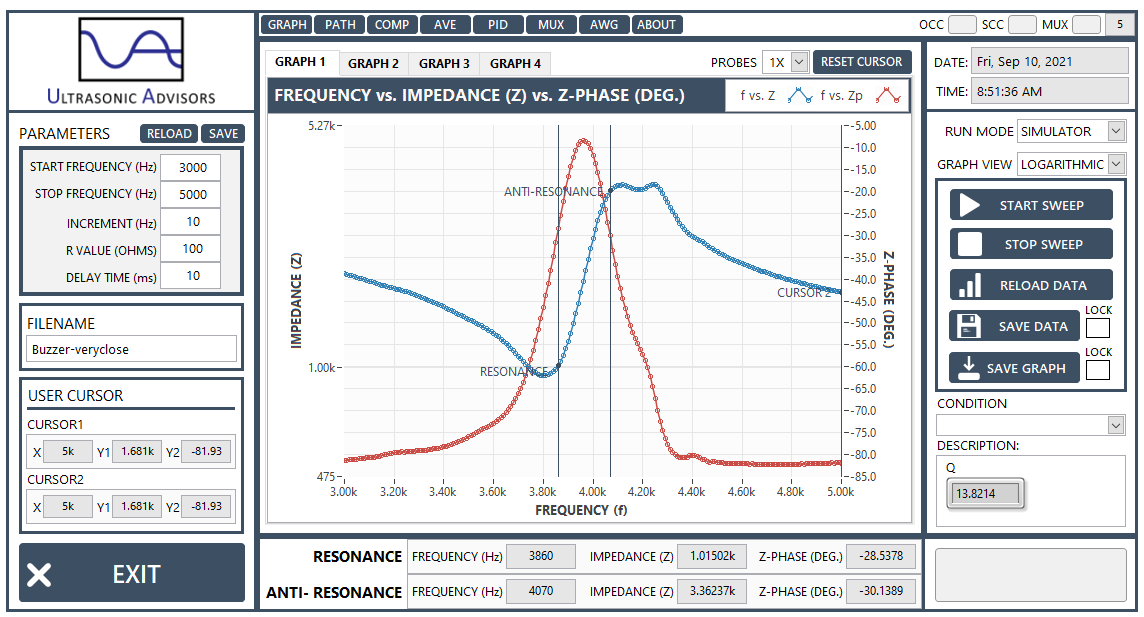This screenshot has height=617, width=1144.
Task: Open the PID menu
Action: (x=498, y=25)
